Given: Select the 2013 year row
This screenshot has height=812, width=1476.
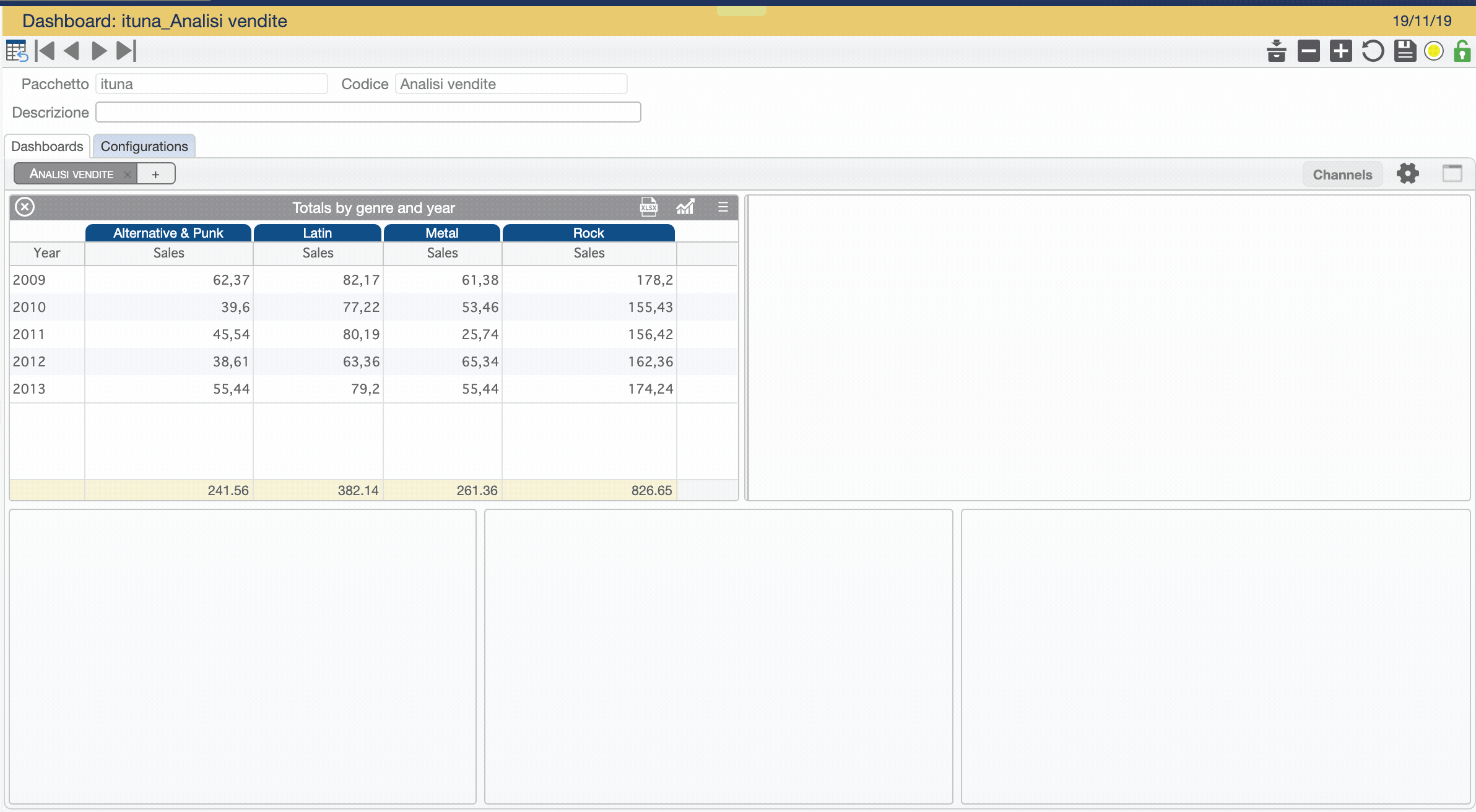Looking at the screenshot, I should coord(373,389).
